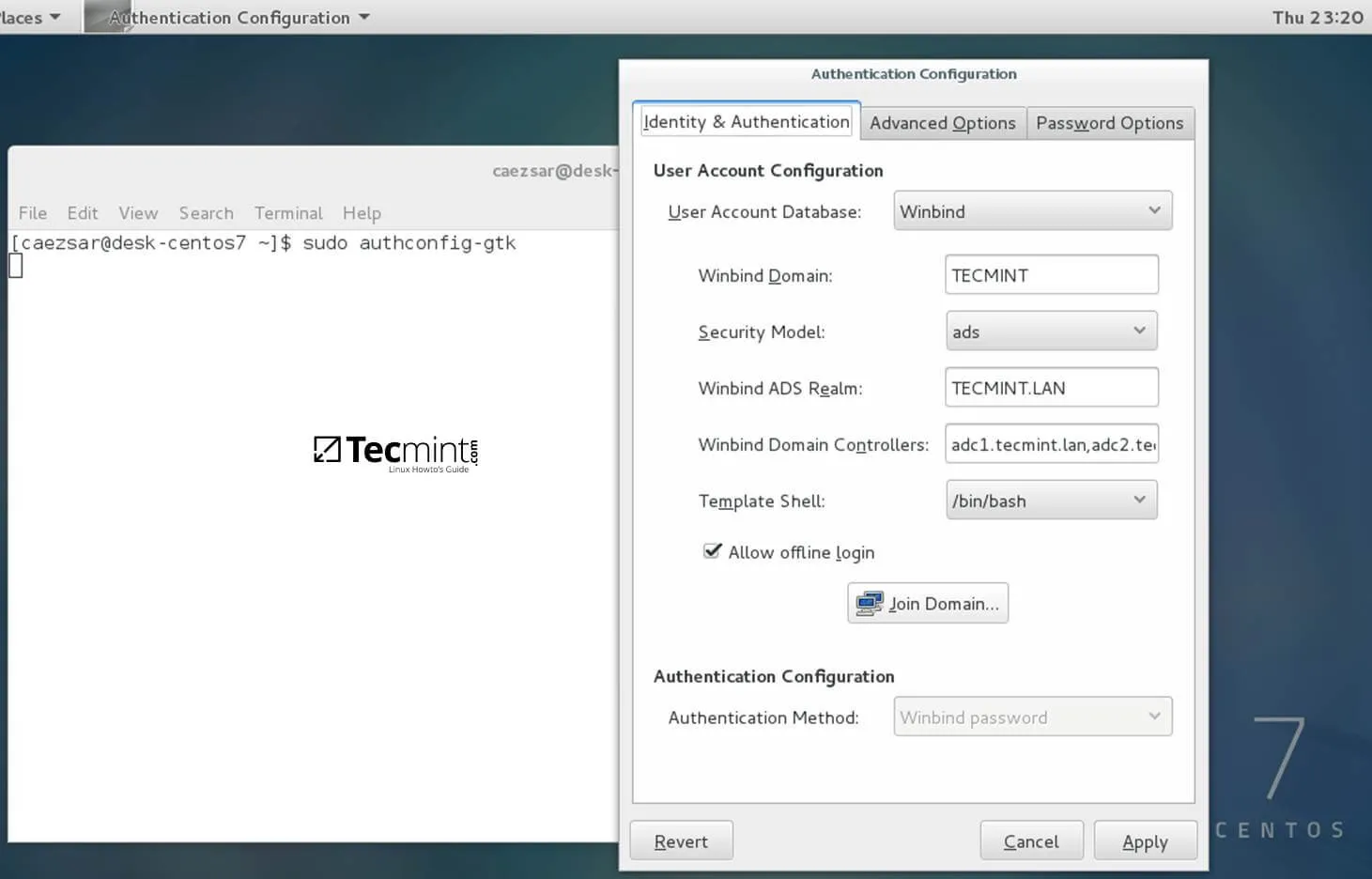1372x879 pixels.
Task: Open the terminal Edit menu
Action: pos(83,213)
